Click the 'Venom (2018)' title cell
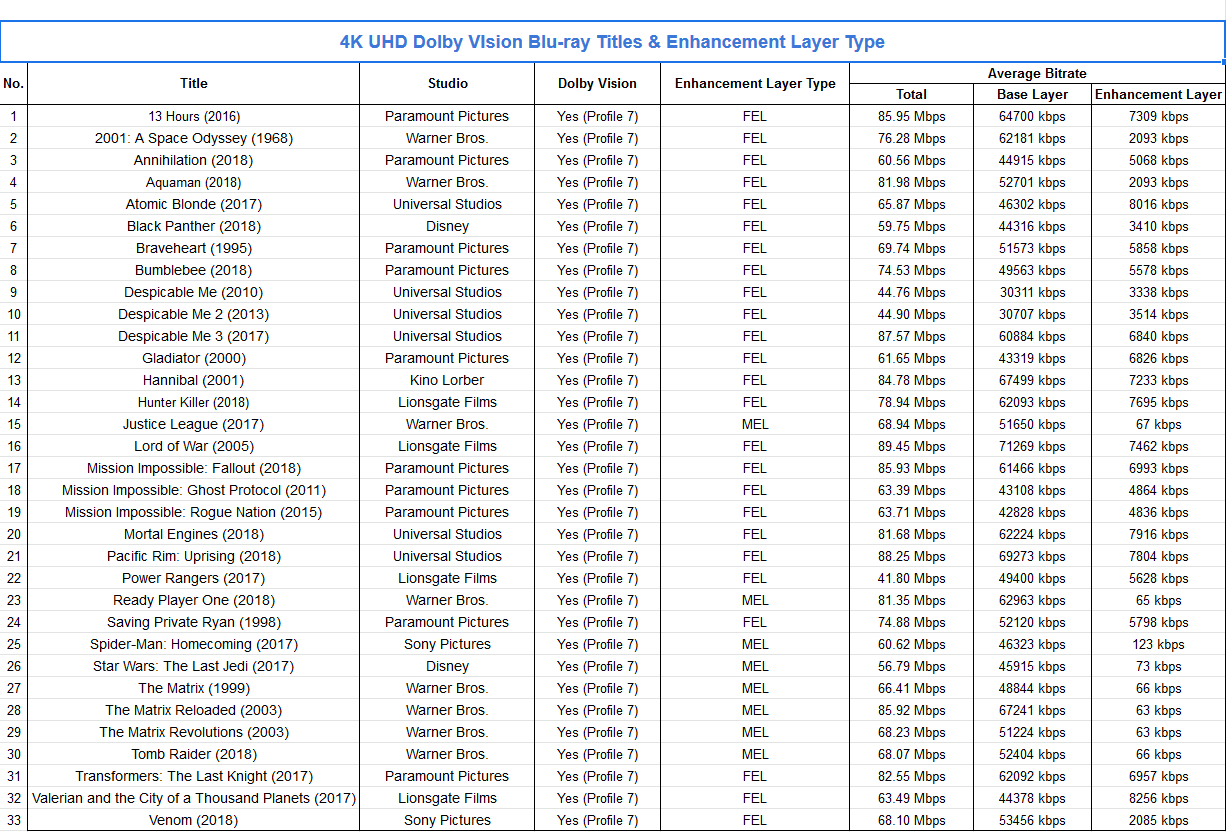The height and width of the screenshot is (832, 1226). (x=194, y=821)
